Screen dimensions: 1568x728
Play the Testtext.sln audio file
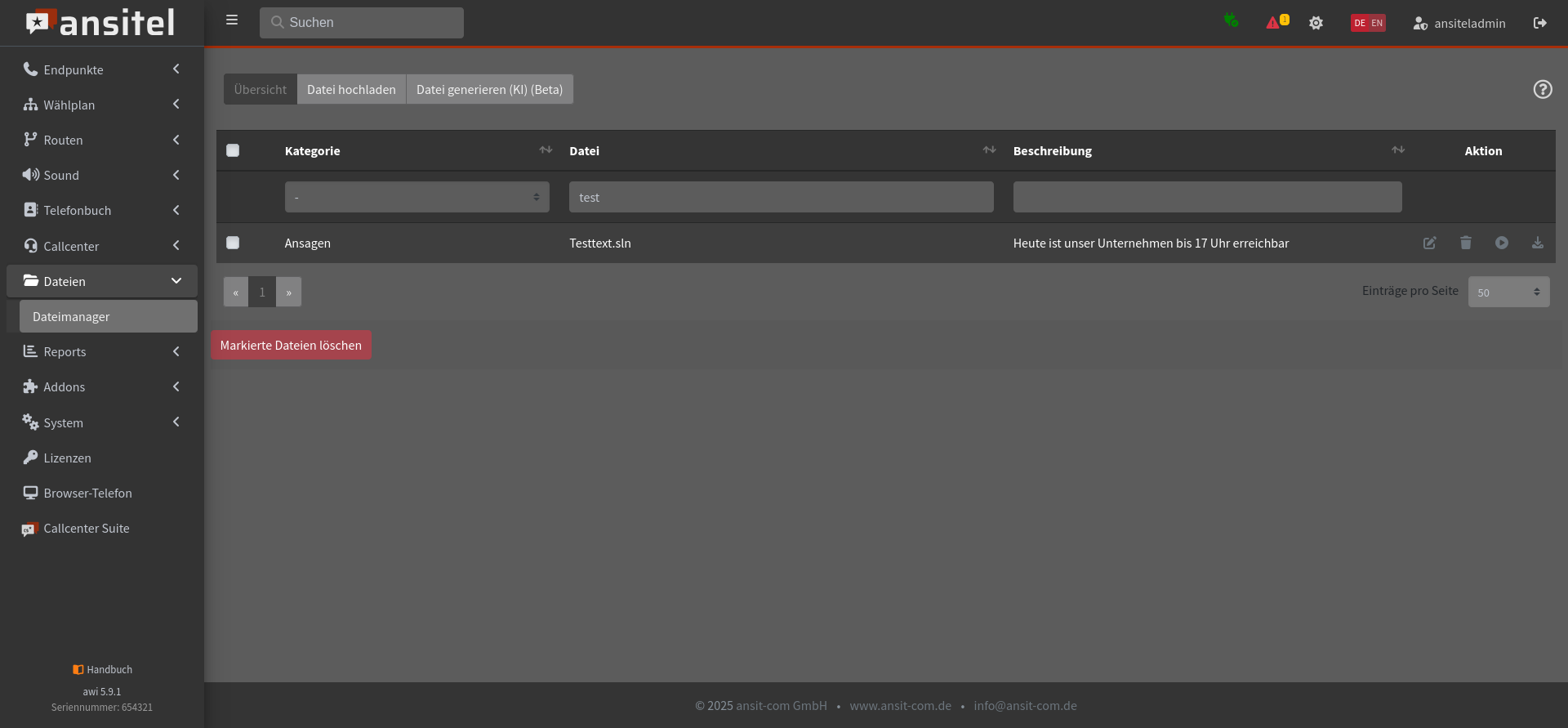[1501, 243]
